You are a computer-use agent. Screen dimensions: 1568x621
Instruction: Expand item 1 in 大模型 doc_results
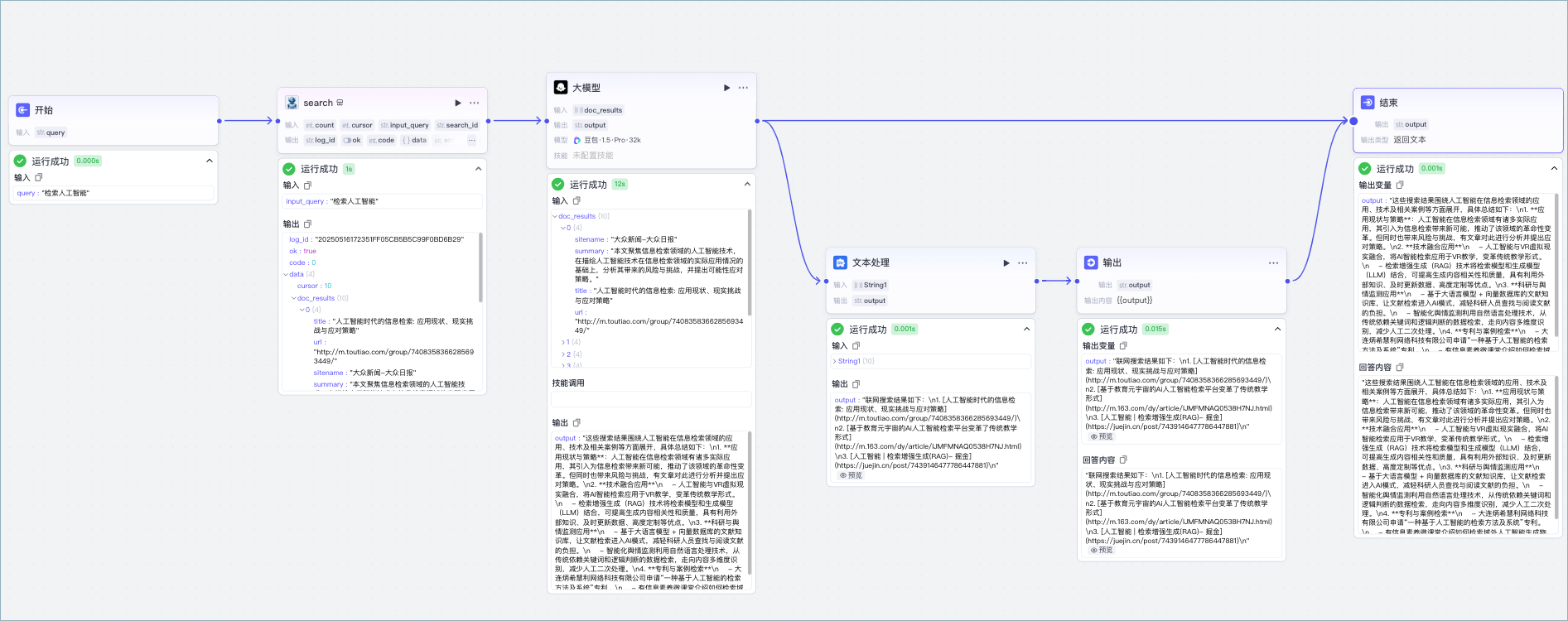click(x=563, y=342)
